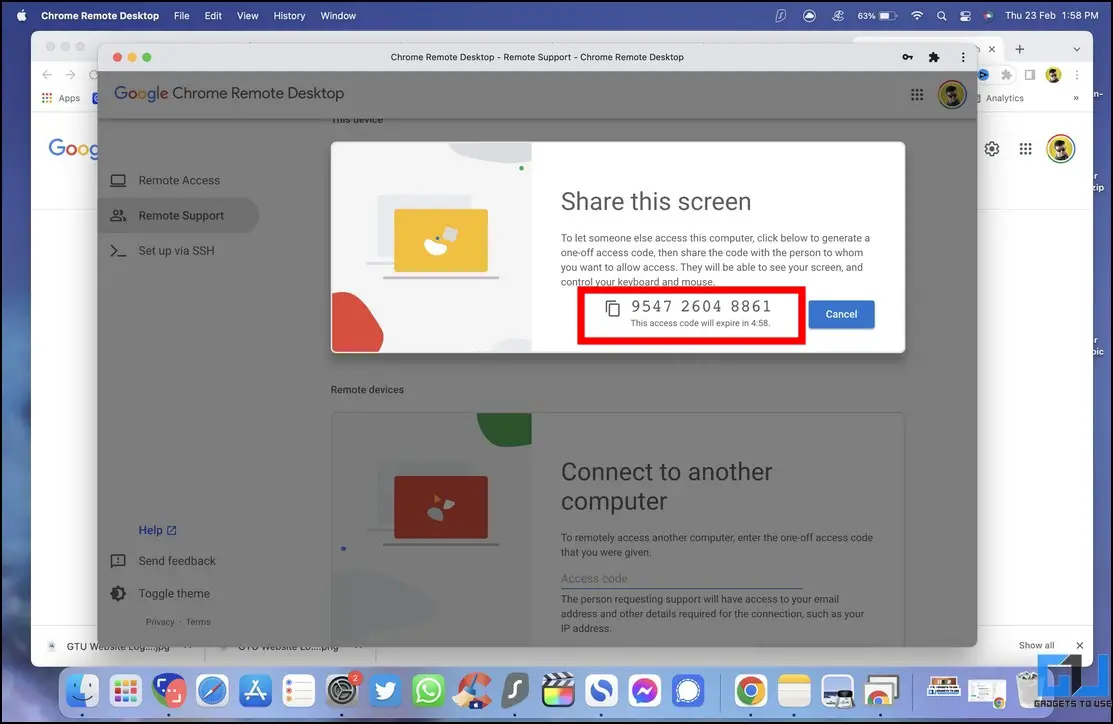The height and width of the screenshot is (724, 1113).
Task: Click the Surfshark icon in the menu bar
Action: (x=781, y=16)
